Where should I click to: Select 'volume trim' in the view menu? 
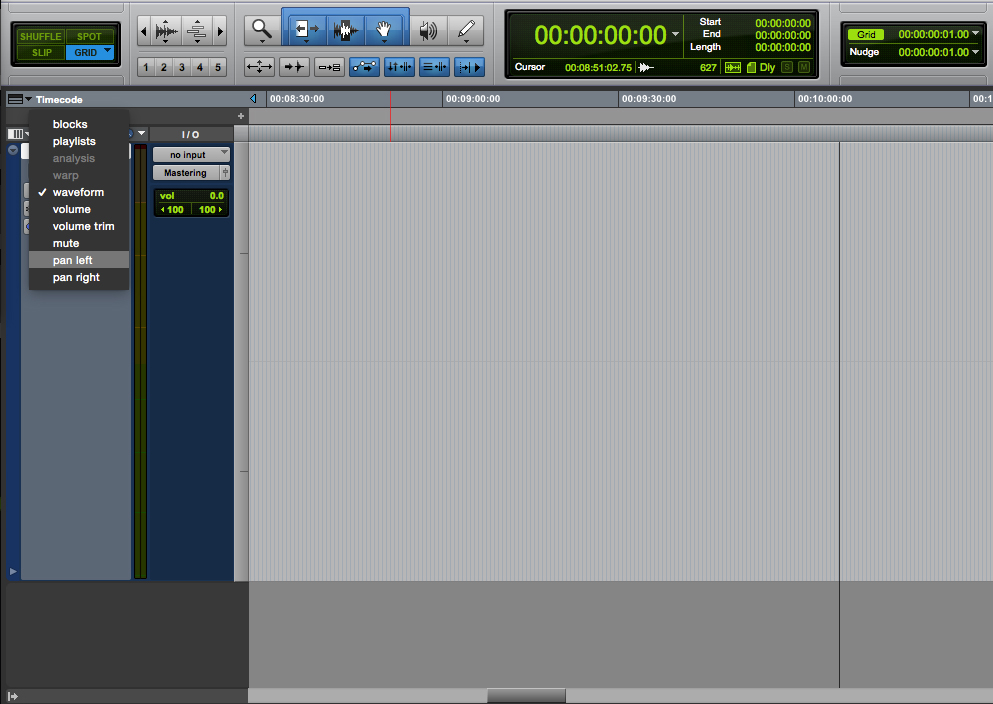pos(83,226)
